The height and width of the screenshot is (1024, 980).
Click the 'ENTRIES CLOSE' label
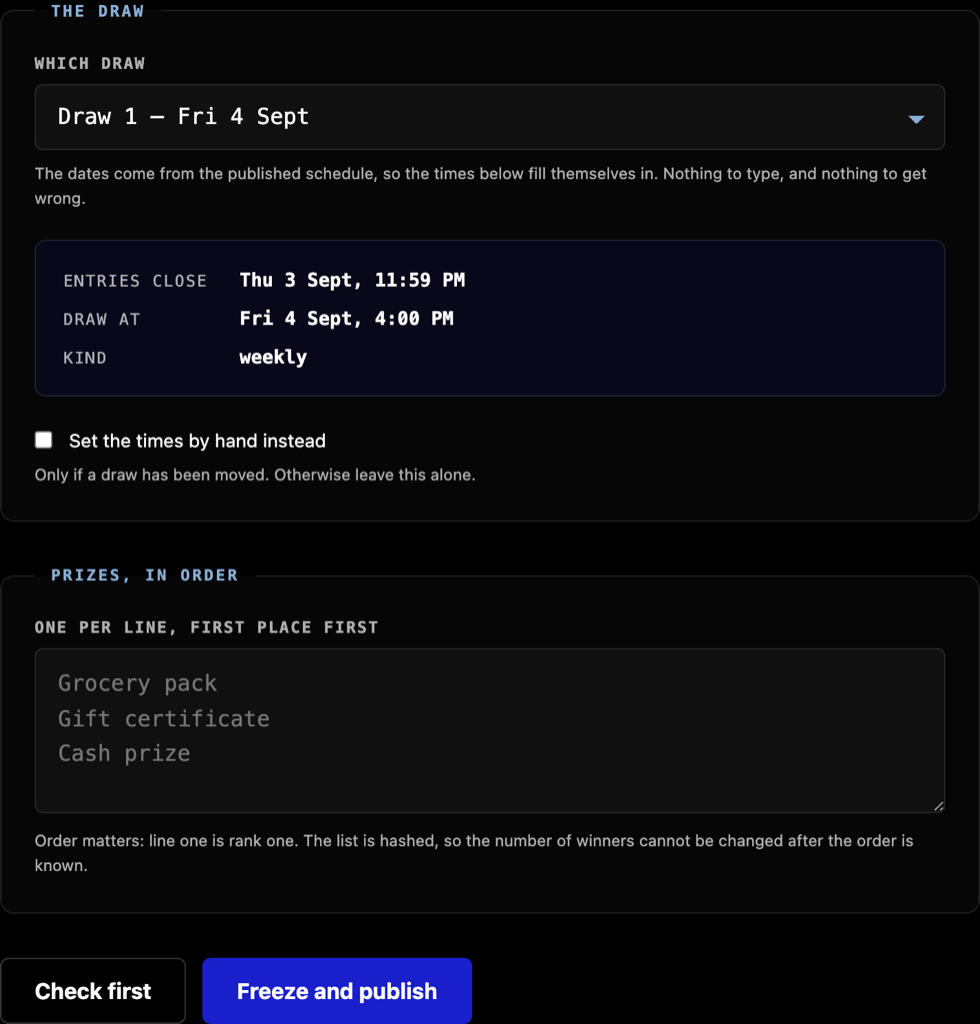click(134, 281)
